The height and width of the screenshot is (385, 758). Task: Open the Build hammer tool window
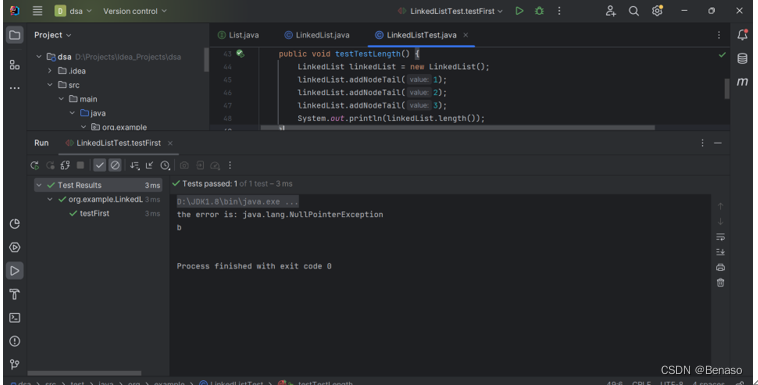click(15, 294)
